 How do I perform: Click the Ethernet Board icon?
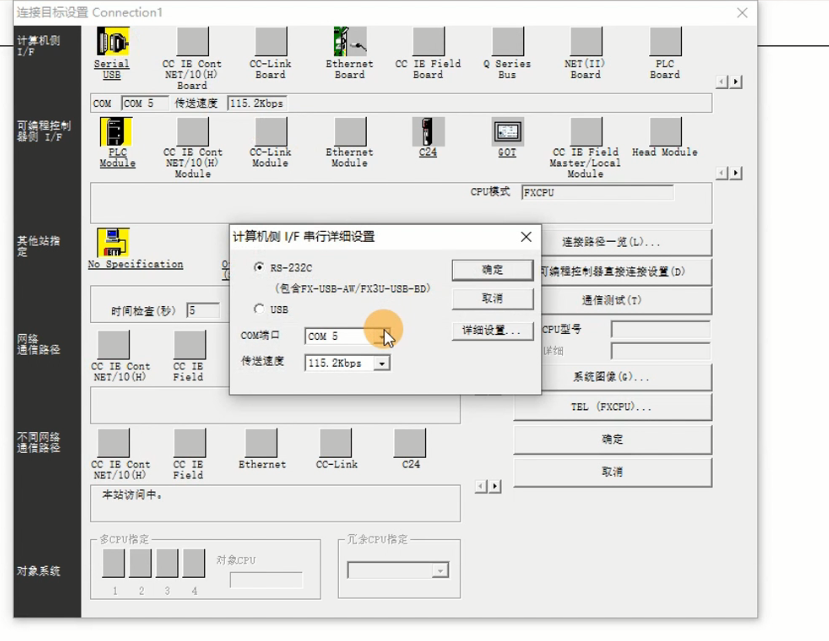349,43
